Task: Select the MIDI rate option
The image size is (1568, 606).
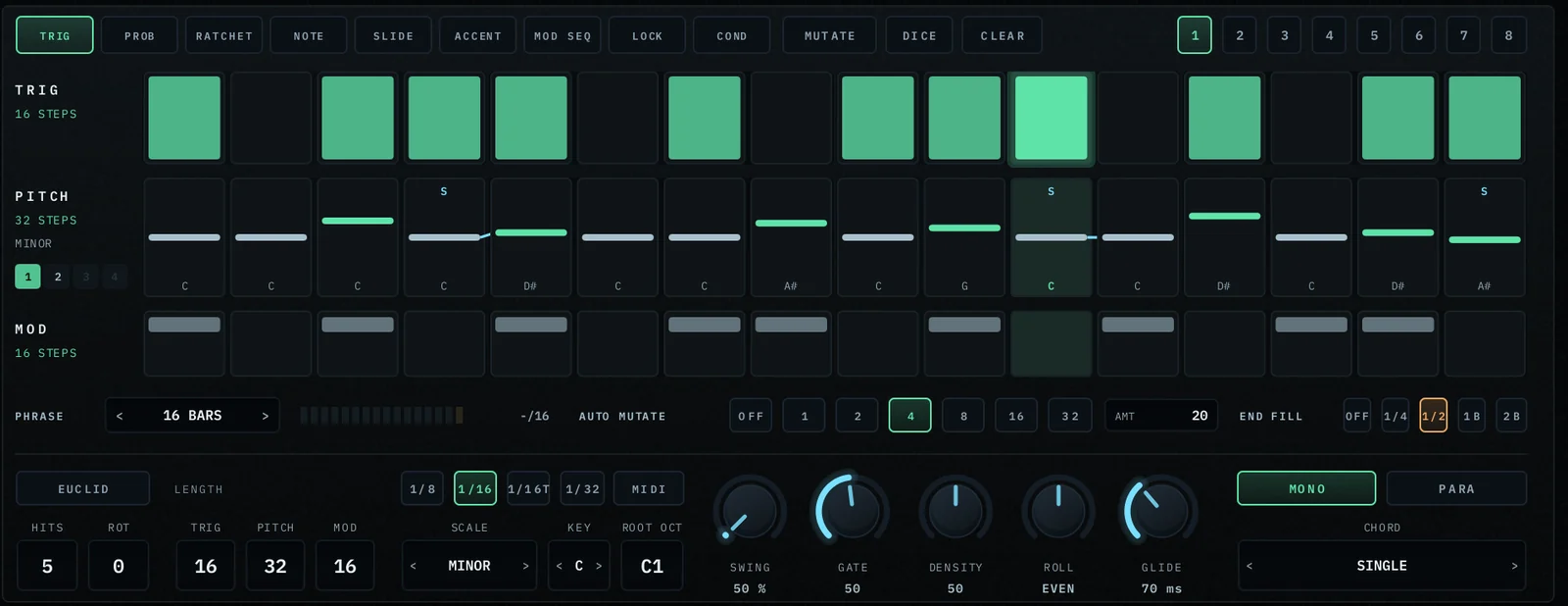Action: (649, 488)
